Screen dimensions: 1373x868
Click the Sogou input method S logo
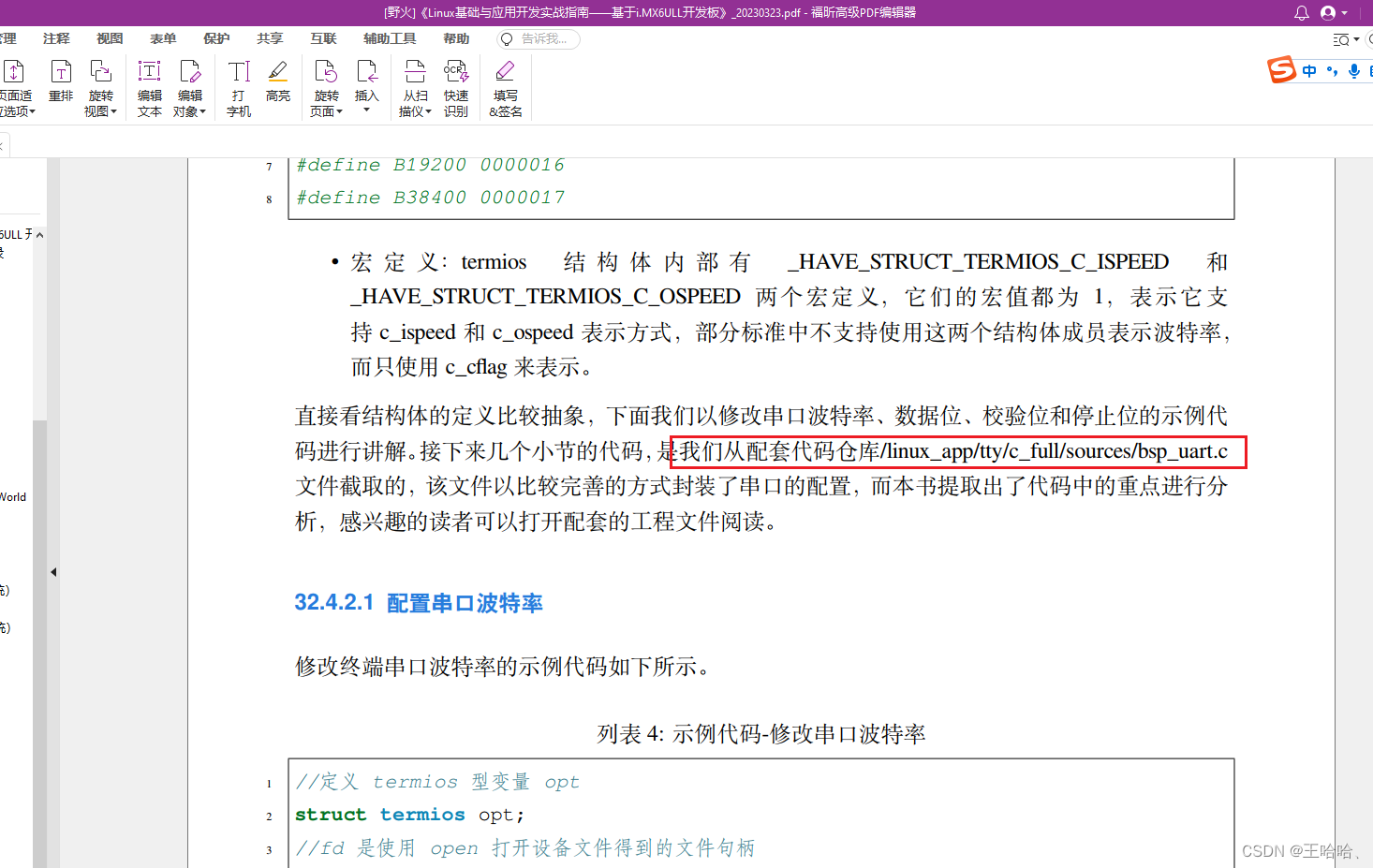(x=1281, y=70)
